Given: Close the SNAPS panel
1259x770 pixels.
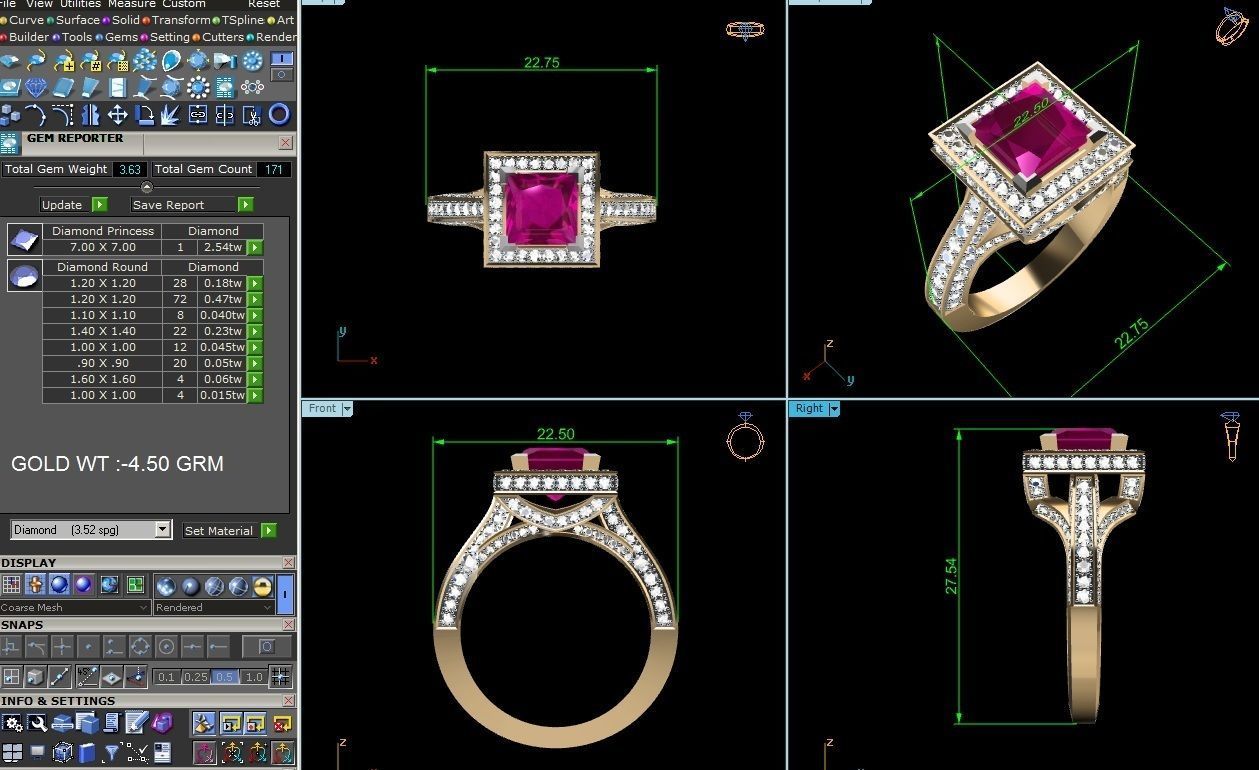Looking at the screenshot, I should point(288,625).
